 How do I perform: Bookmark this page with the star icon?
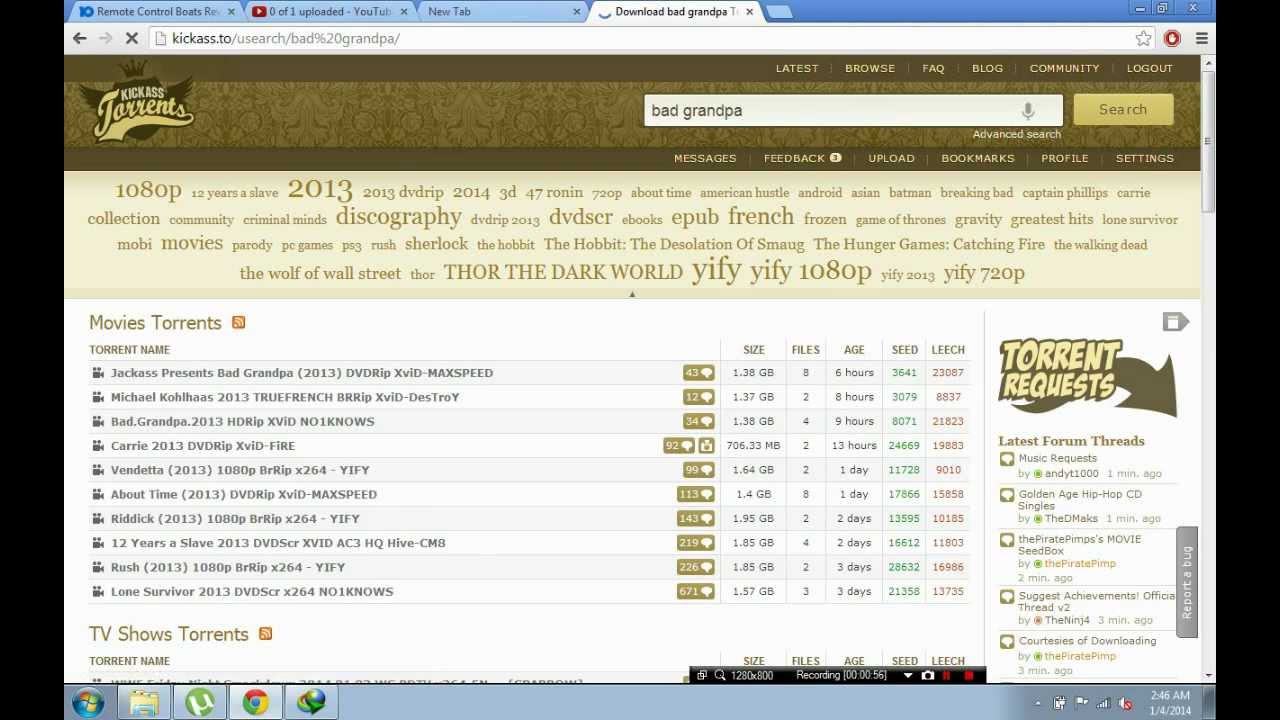point(1144,38)
